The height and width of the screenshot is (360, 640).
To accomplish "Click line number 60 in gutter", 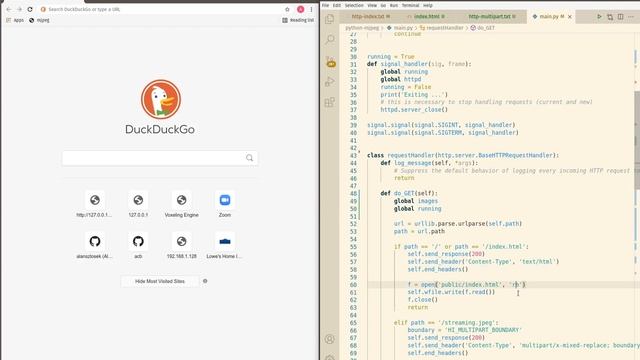I will point(353,285).
